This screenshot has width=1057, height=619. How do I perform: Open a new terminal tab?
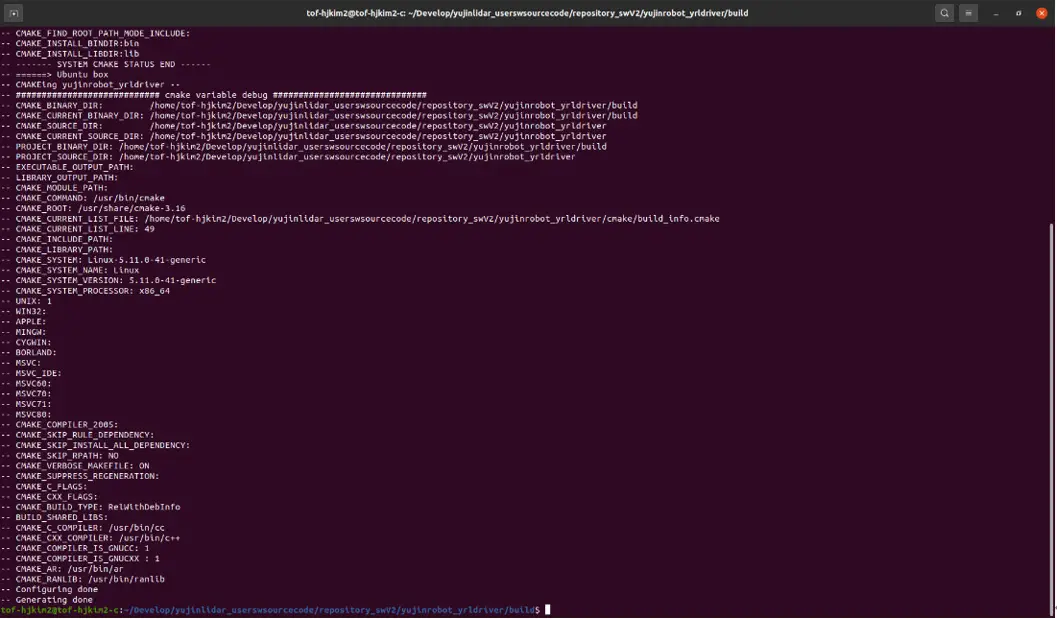coord(13,13)
